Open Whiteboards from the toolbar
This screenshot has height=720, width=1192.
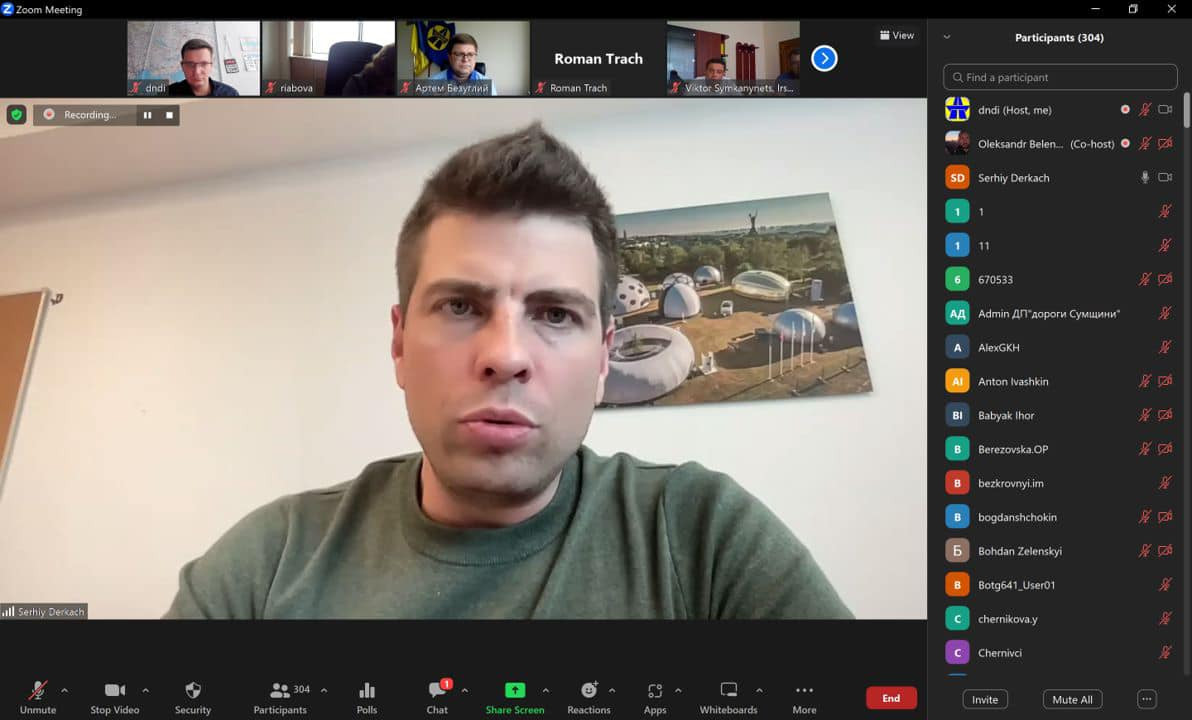click(x=728, y=691)
